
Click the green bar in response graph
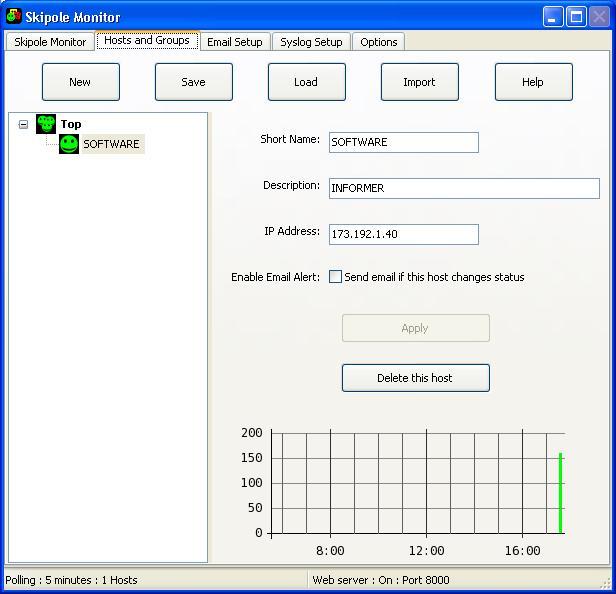561,493
